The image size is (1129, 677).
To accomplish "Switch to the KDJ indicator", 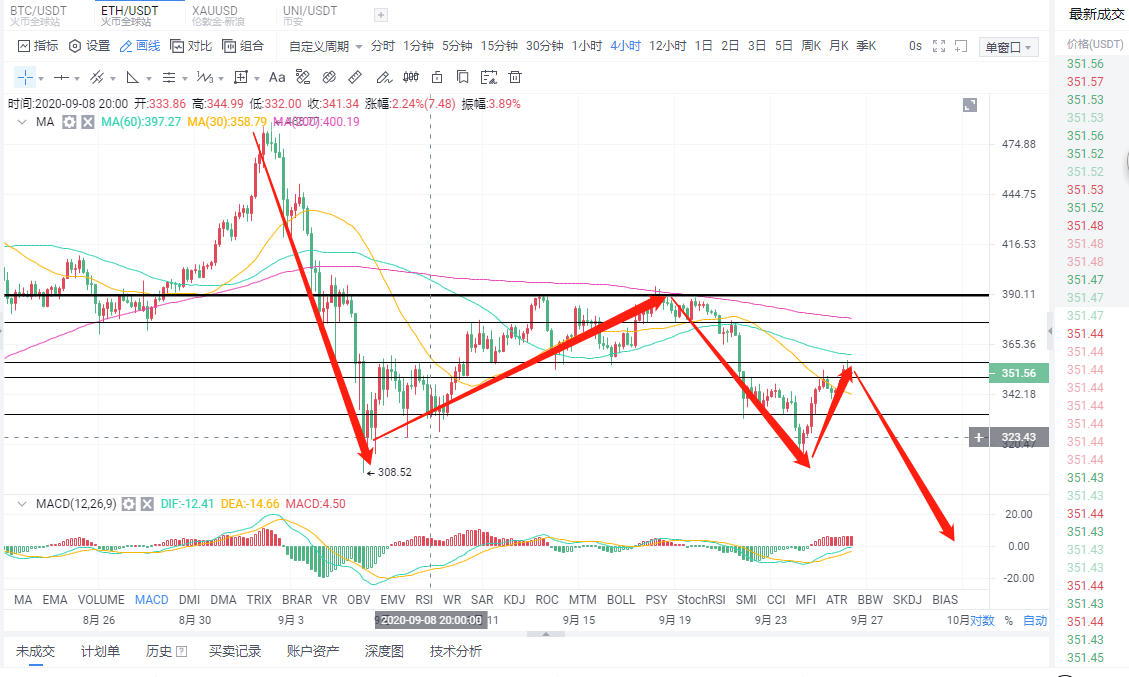I will (x=514, y=600).
